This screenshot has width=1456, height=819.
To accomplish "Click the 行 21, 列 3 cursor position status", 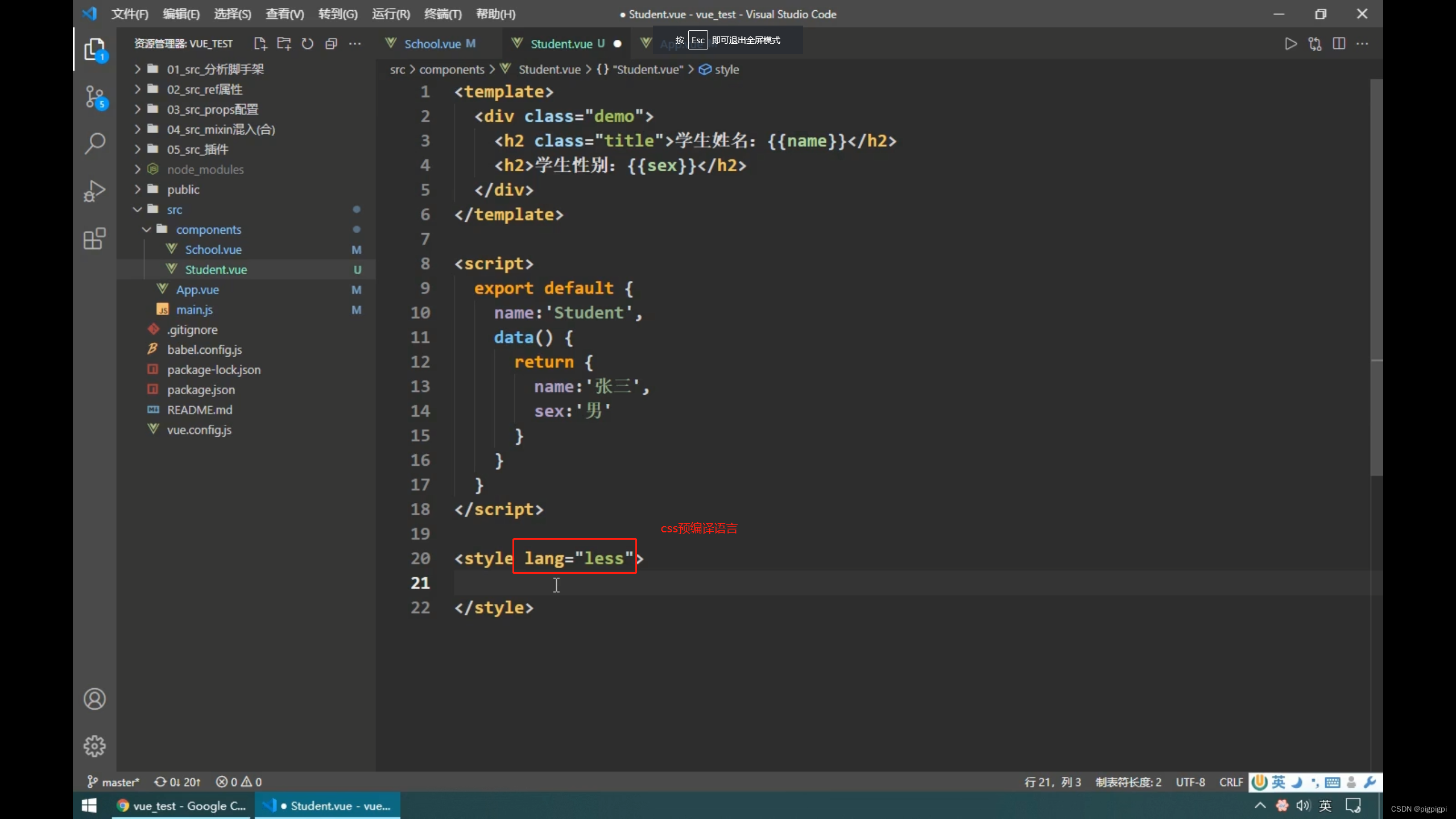I will (x=1052, y=782).
